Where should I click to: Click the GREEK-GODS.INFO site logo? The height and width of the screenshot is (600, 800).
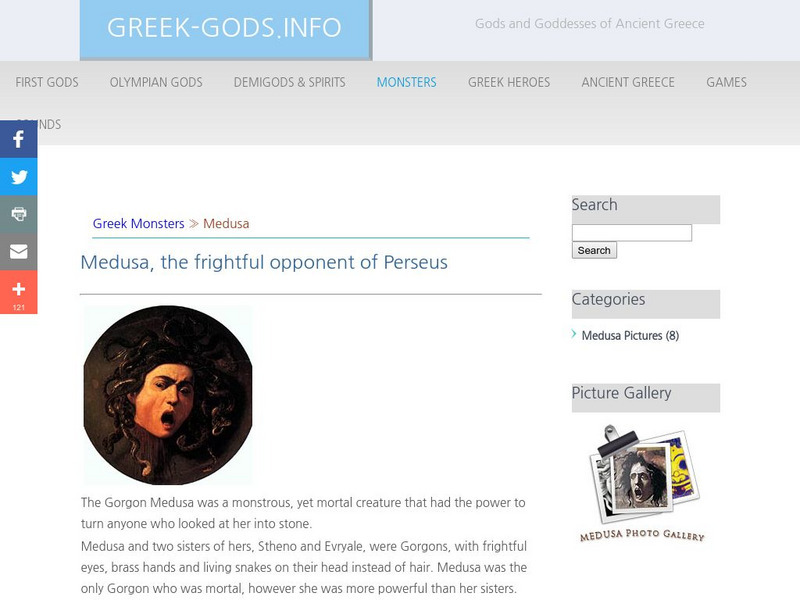tap(225, 29)
